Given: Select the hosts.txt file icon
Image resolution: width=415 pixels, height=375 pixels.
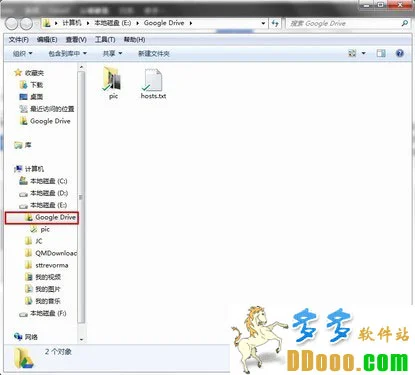Looking at the screenshot, I should coord(152,80).
